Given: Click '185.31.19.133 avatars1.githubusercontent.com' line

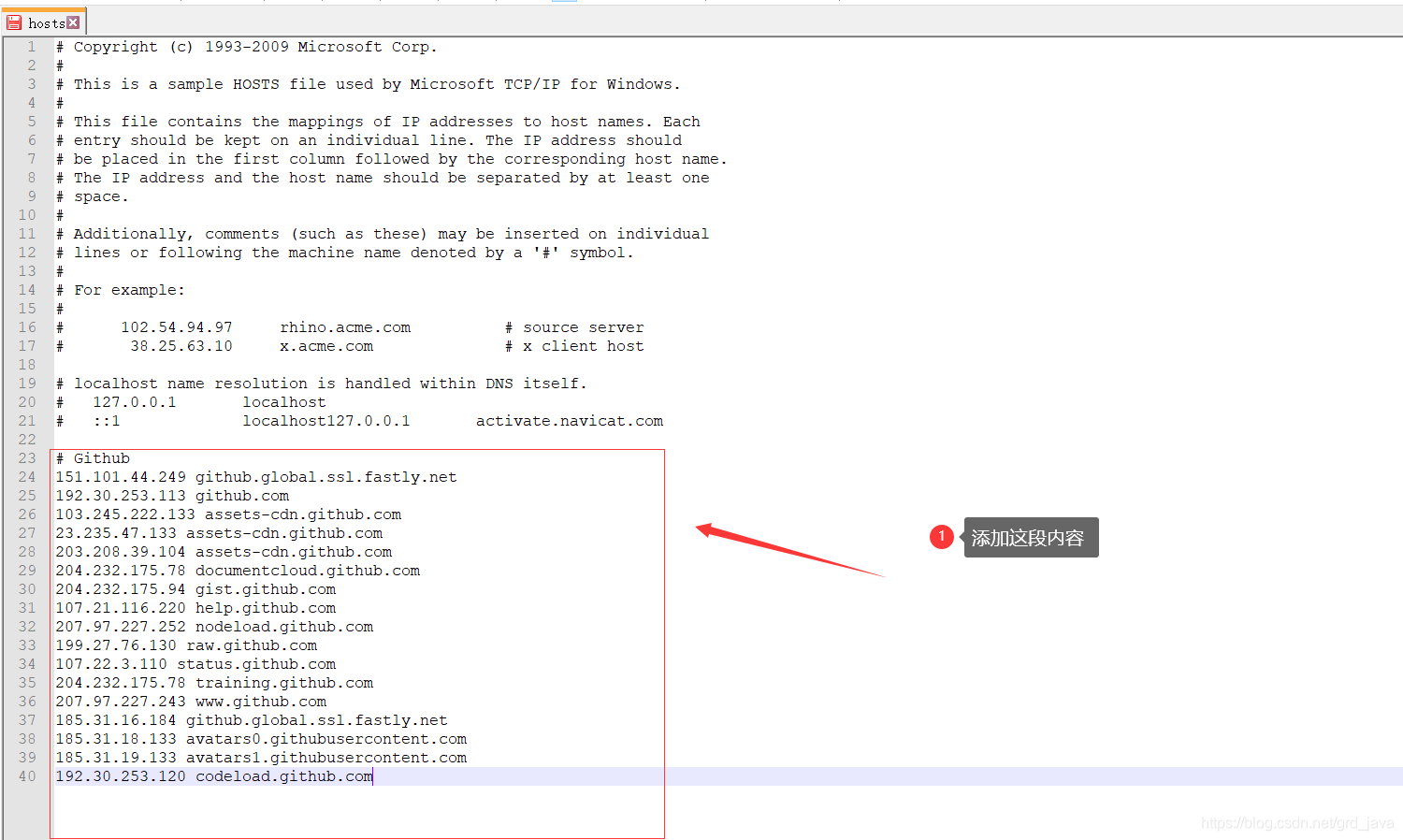Looking at the screenshot, I should tap(261, 758).
